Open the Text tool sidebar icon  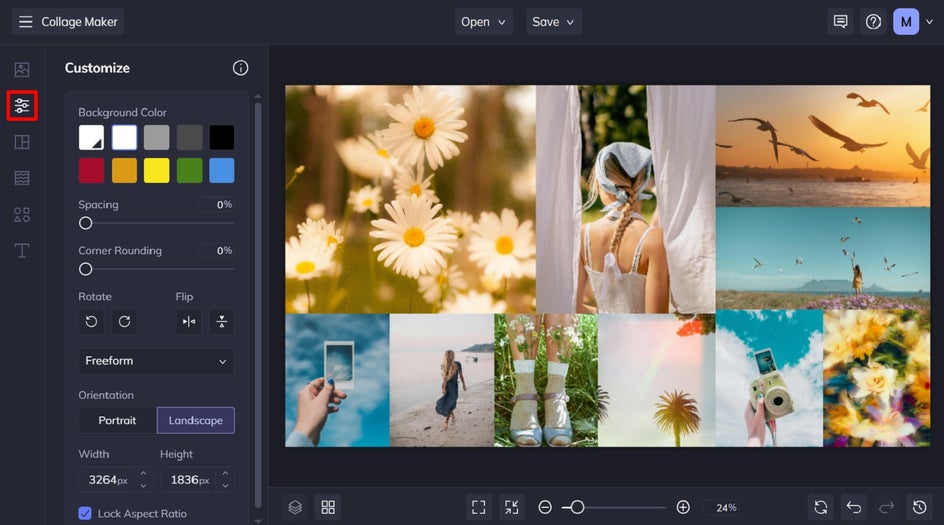click(22, 250)
